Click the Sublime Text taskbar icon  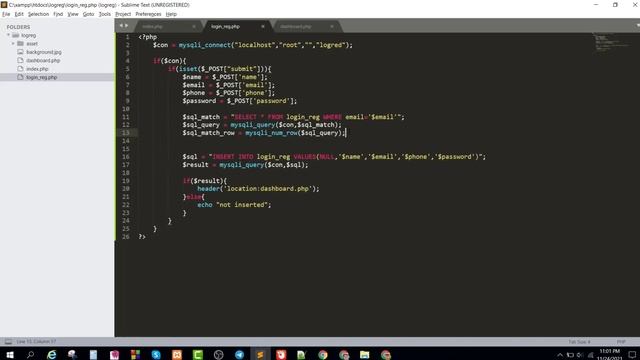point(260,355)
